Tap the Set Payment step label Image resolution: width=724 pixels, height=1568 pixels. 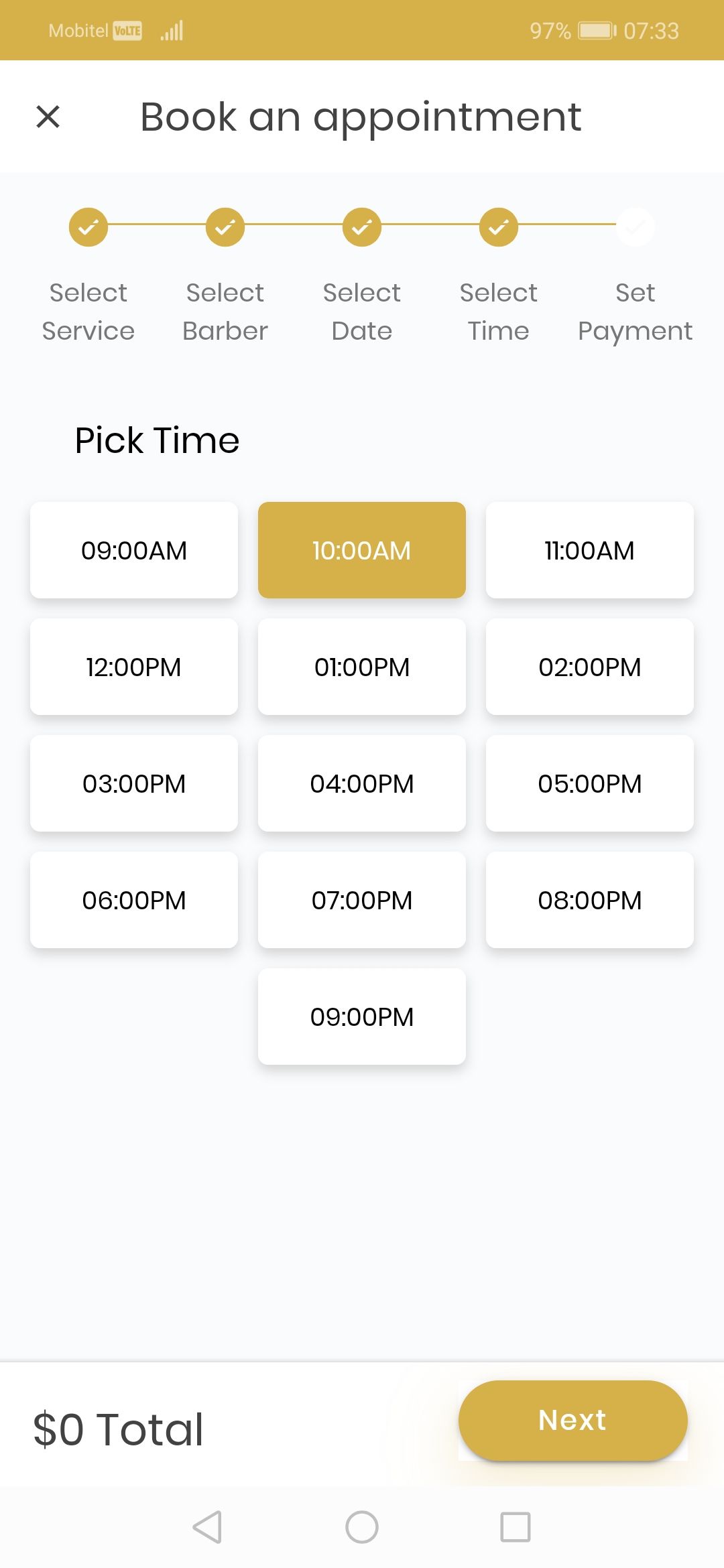point(635,312)
